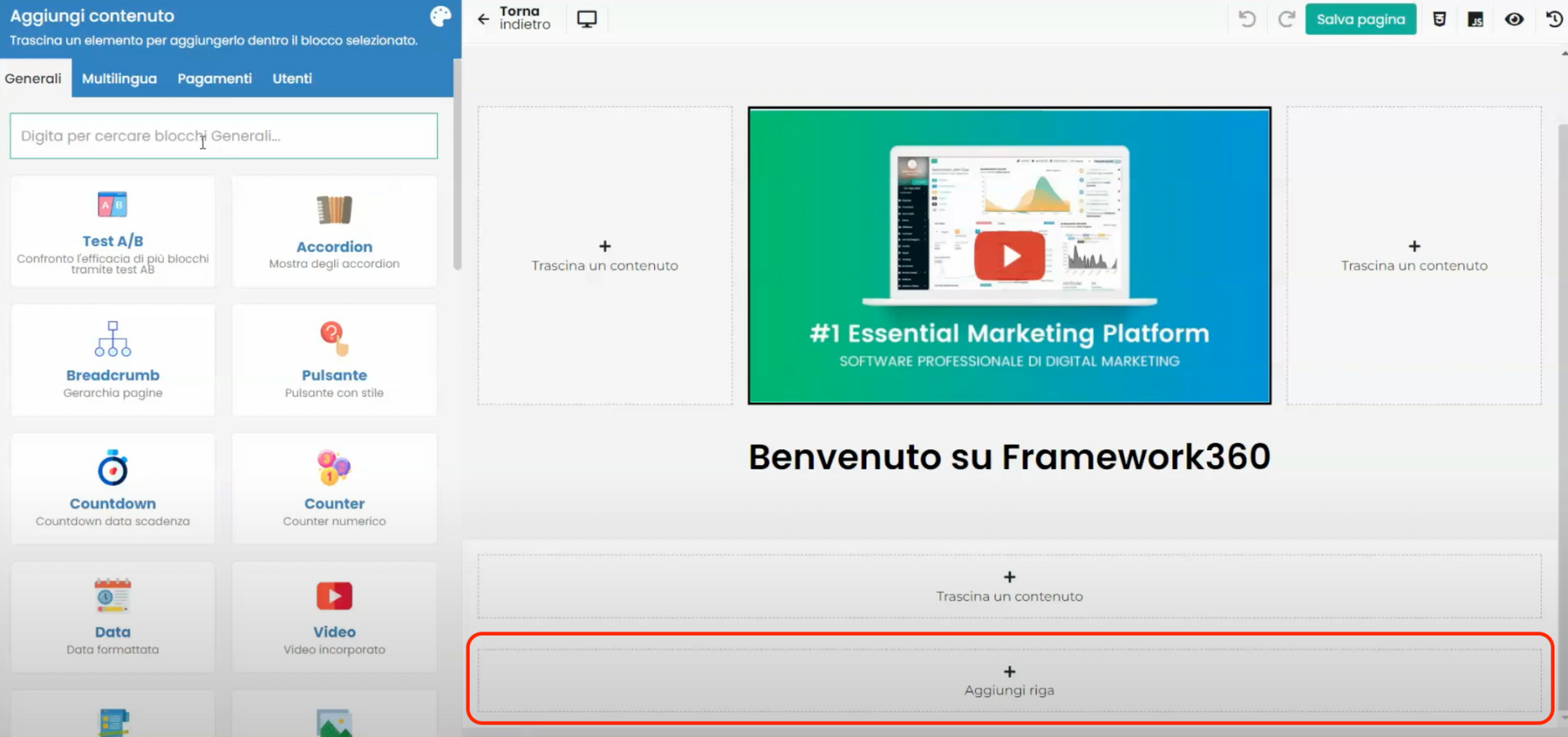1568x737 pixels.
Task: Click the Torna indietro back arrow
Action: (x=483, y=19)
